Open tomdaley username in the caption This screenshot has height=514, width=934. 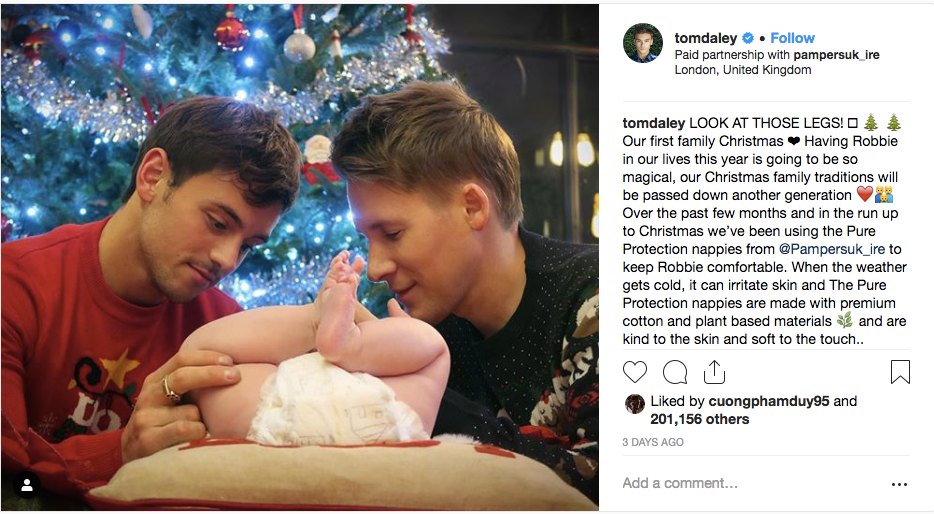tap(653, 123)
